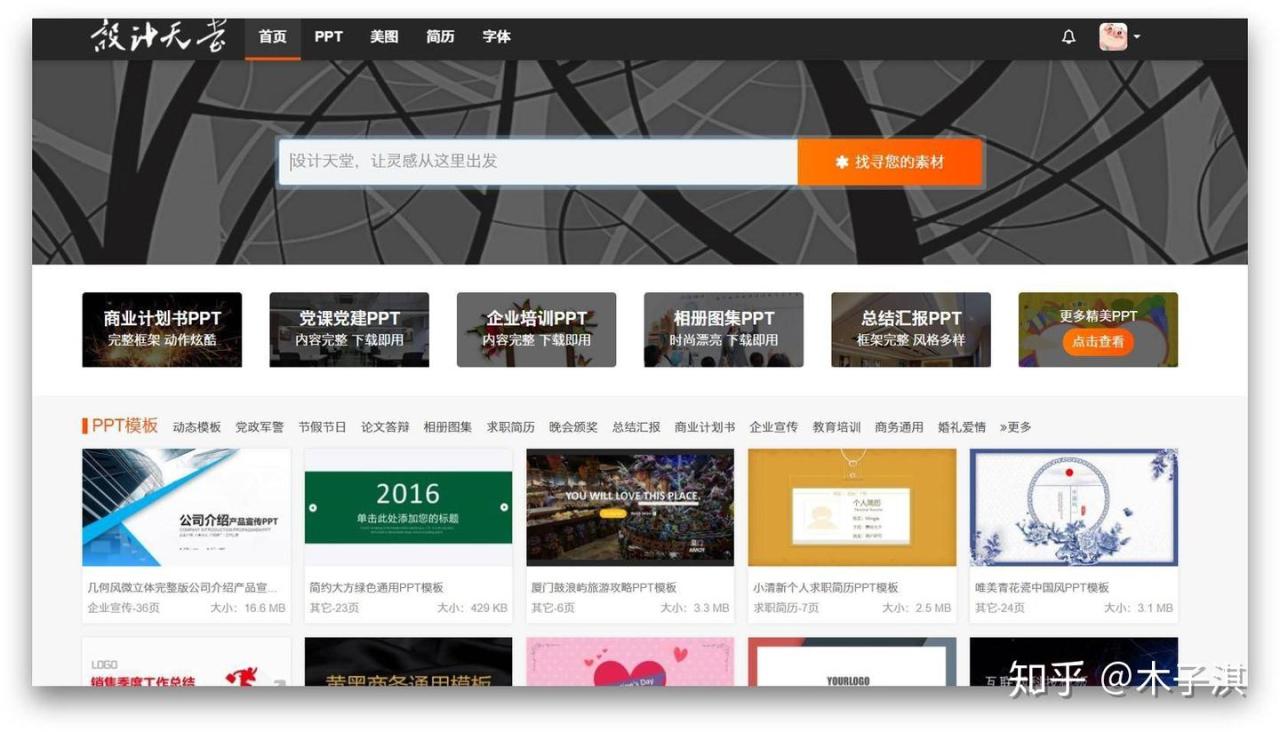Image resolution: width=1280 pixels, height=732 pixels.
Task: Switch to the 首页 nav tab
Action: tap(273, 37)
